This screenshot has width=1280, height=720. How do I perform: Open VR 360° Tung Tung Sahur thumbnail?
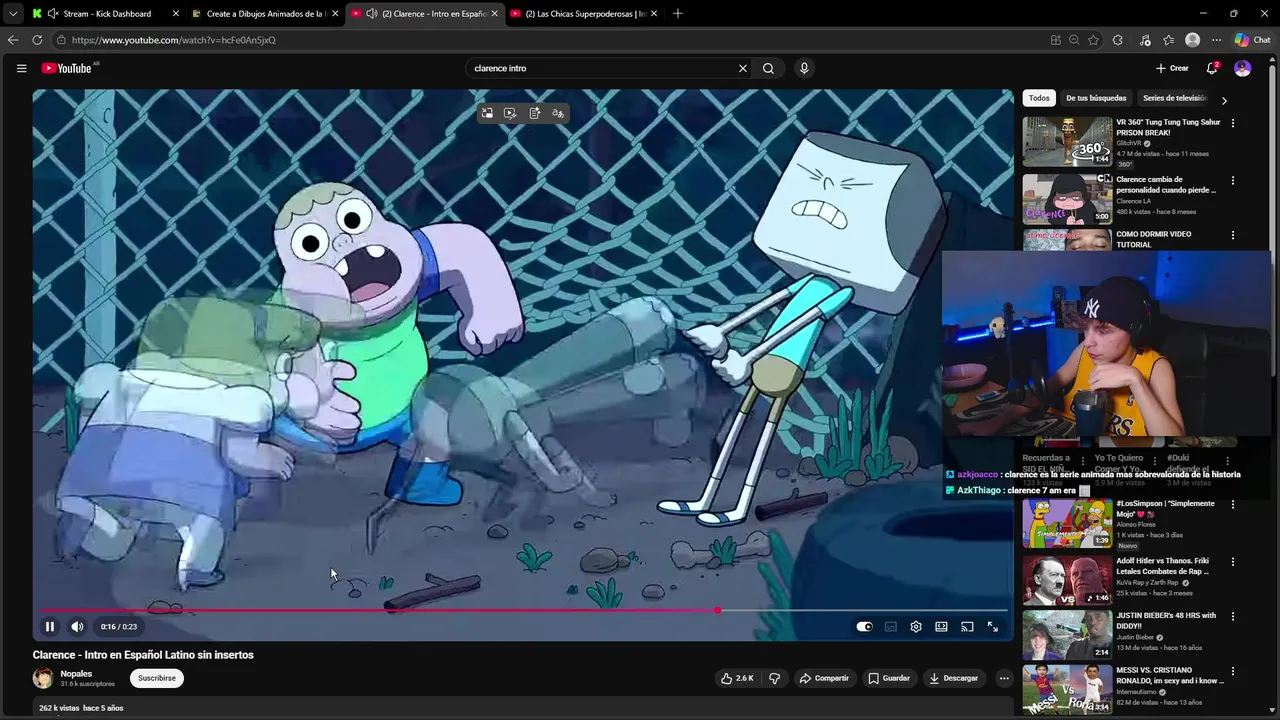click(x=1067, y=141)
